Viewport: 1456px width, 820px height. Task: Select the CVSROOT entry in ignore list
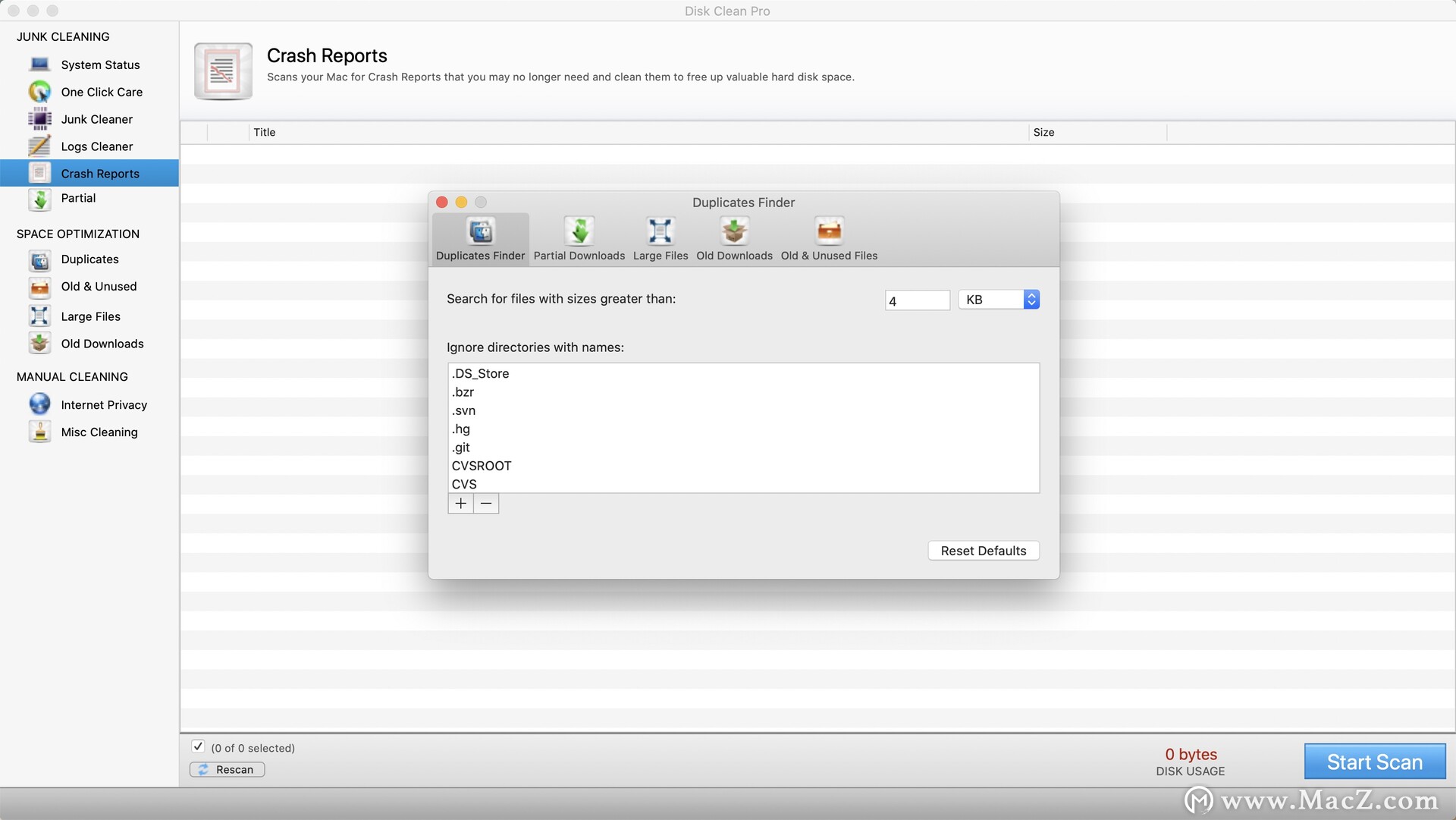tap(743, 466)
